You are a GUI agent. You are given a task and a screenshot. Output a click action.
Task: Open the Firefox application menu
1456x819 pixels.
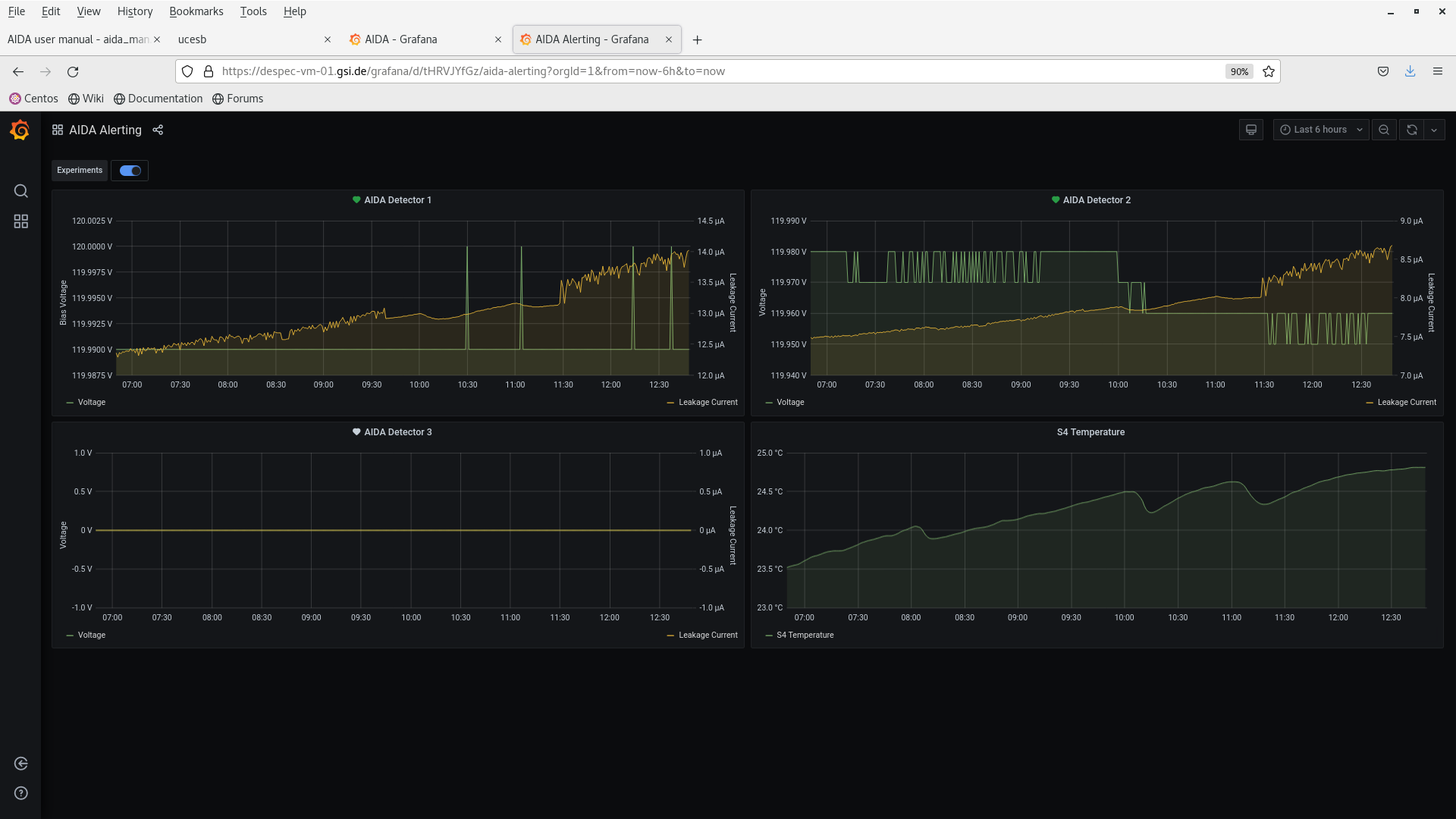[x=1438, y=71]
